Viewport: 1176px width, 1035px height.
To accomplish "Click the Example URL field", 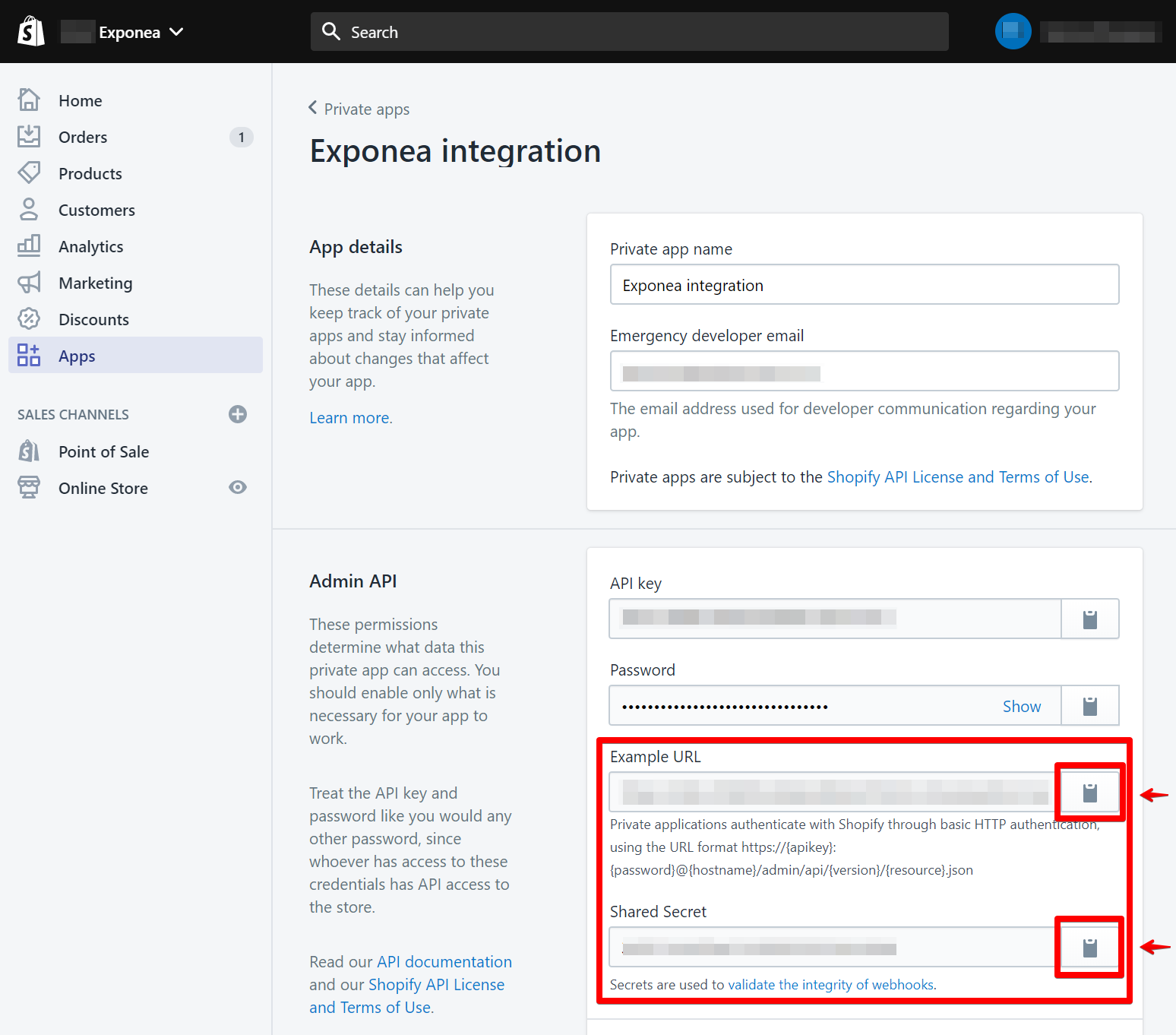I will tap(835, 792).
